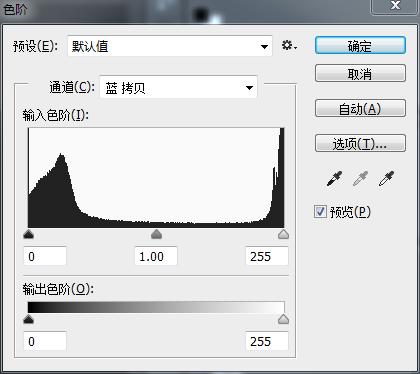Click the 确定 button
Viewport: 420px width, 374px height.
point(360,46)
